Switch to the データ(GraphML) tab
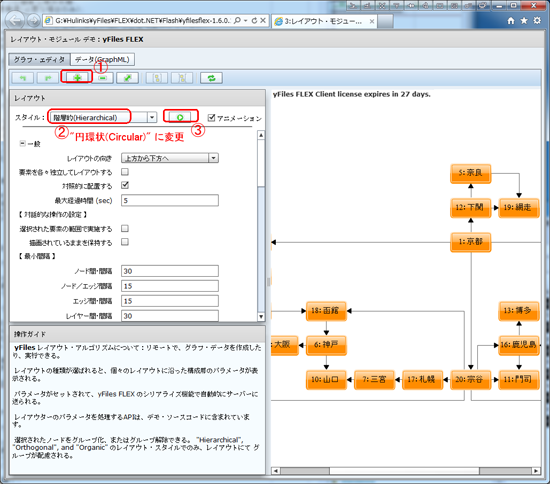 102,59
